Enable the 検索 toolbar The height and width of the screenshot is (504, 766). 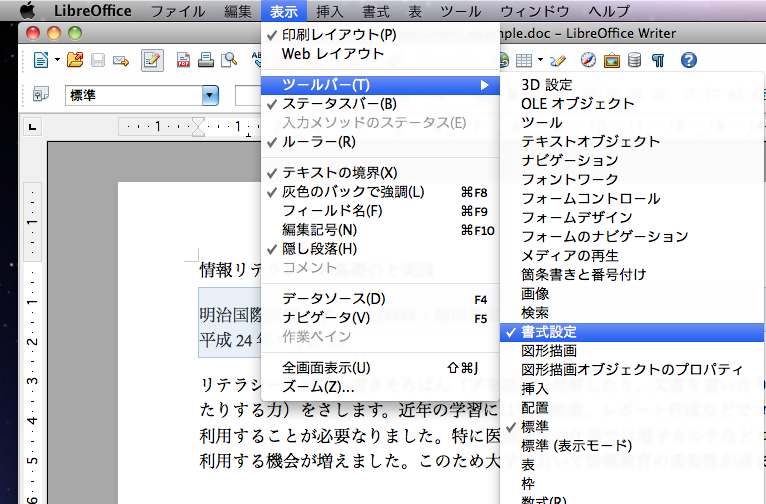632,313
